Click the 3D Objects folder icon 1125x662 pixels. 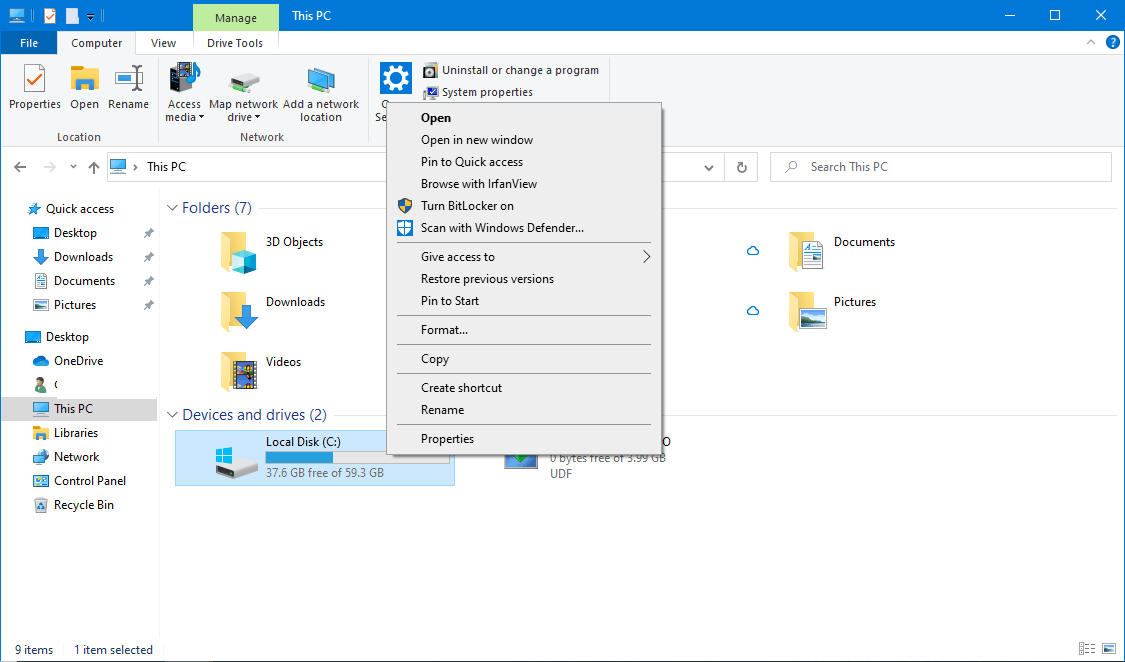(x=239, y=252)
